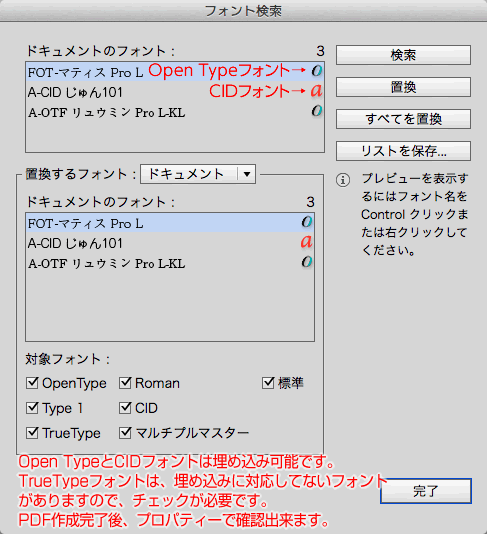
Task: Click OpenType icon of FOT-マティス in top list
Action: pyautogui.click(x=317, y=70)
